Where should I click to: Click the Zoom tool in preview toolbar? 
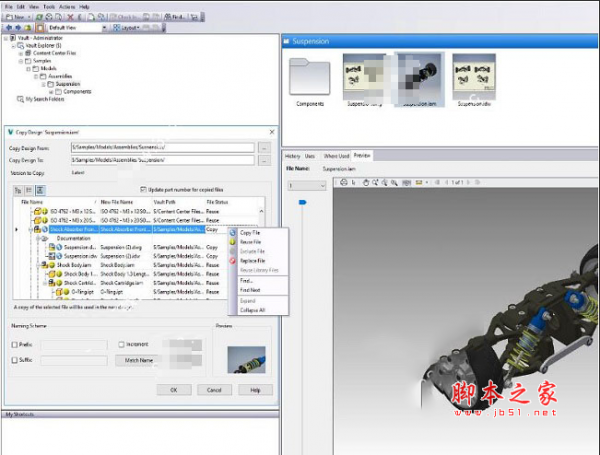coord(375,183)
